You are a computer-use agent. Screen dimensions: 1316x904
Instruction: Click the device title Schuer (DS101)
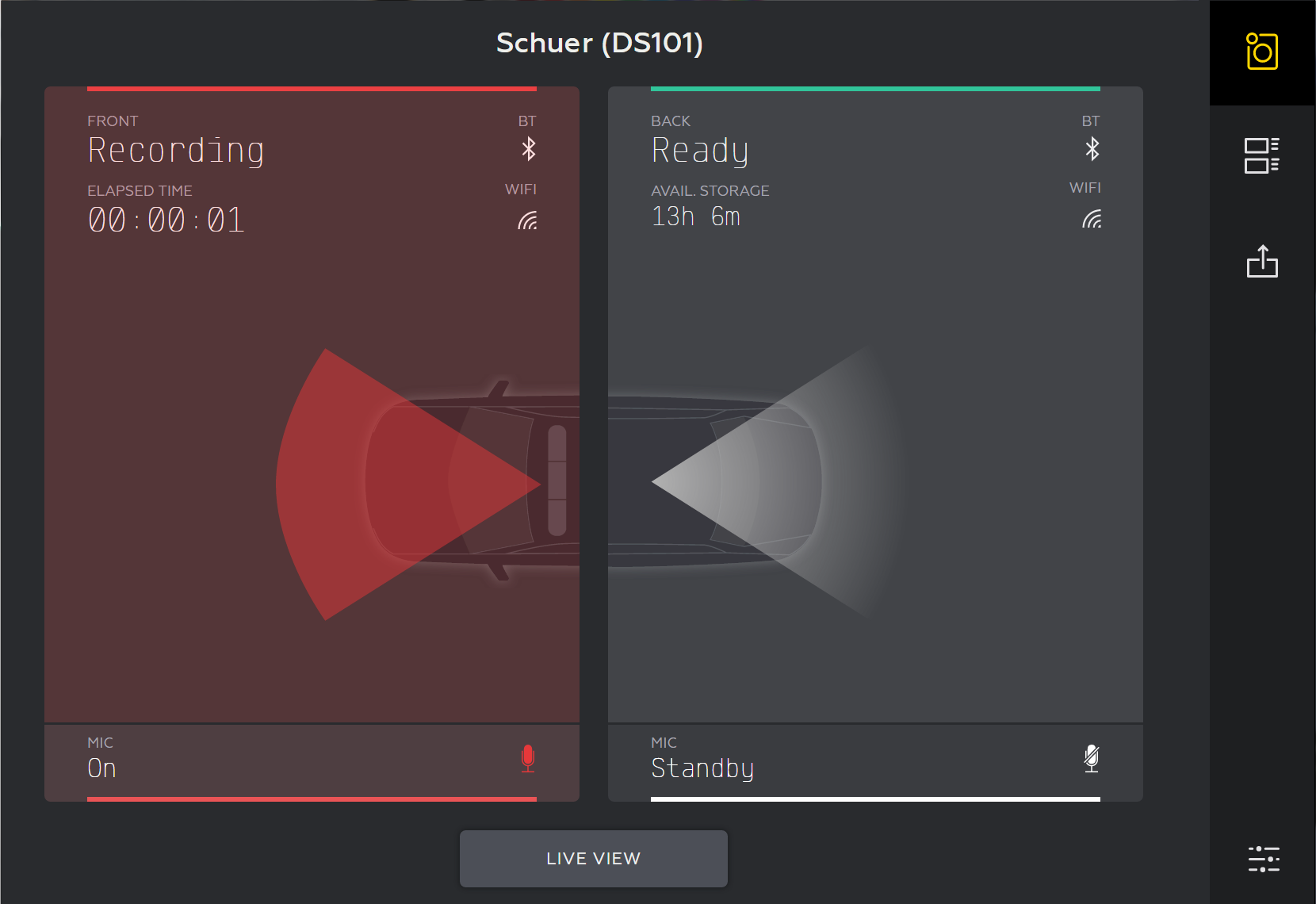[600, 44]
